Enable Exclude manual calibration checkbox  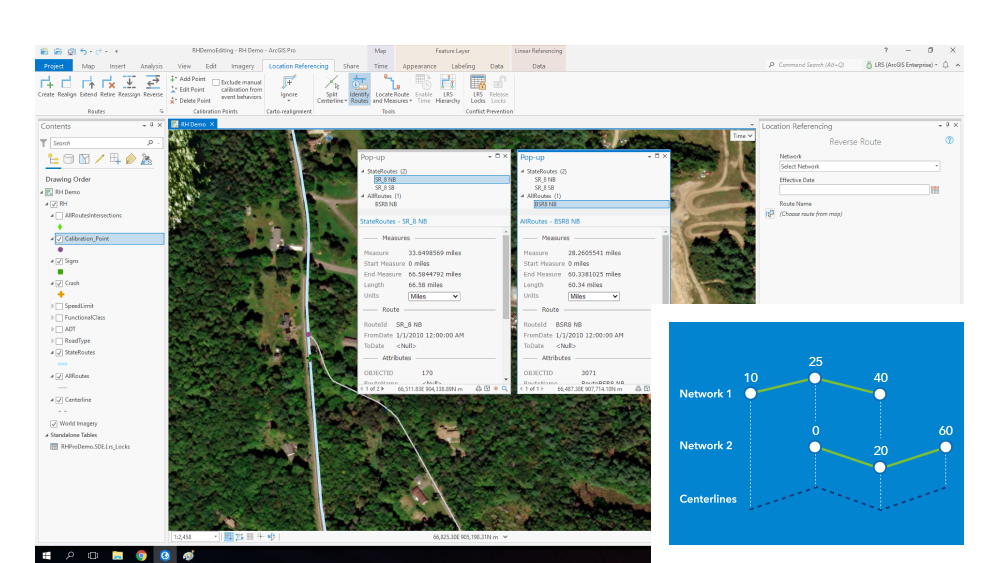216,82
